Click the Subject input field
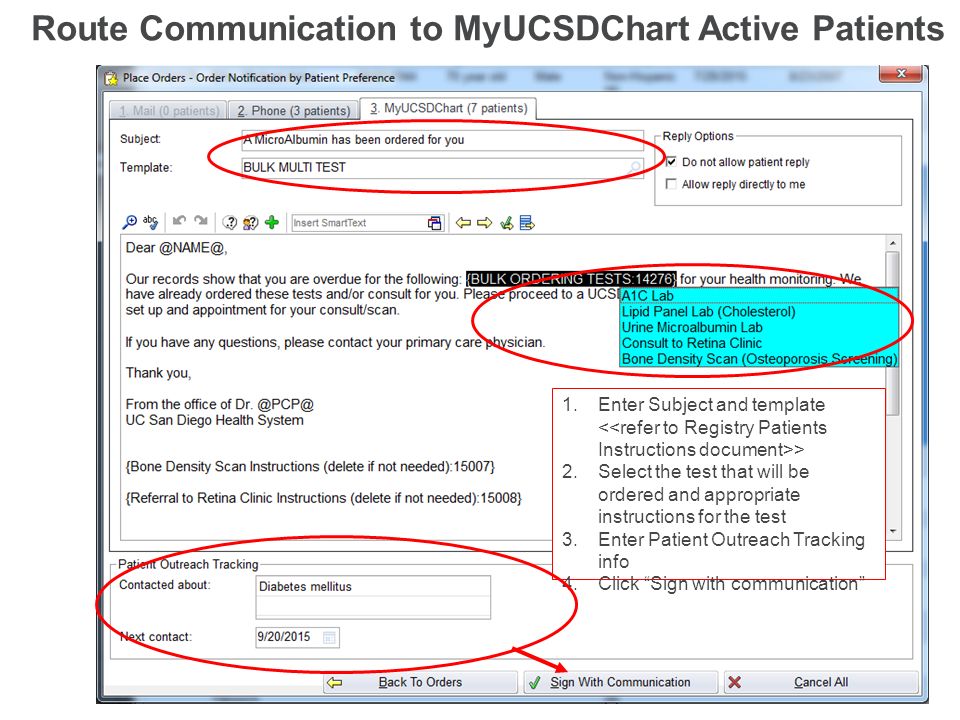The image size is (960, 720). (442, 140)
